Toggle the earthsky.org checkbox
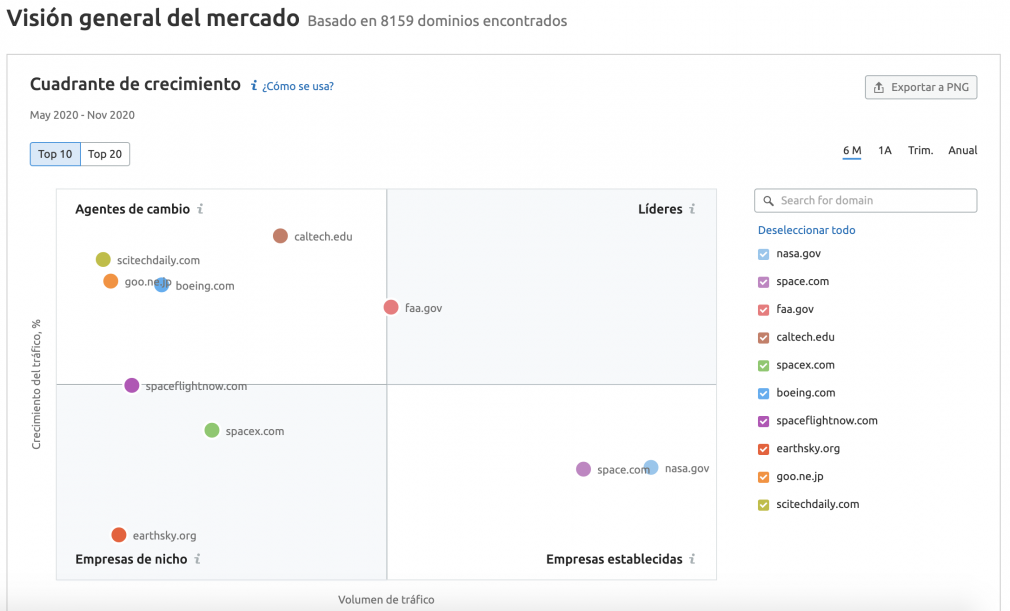Screen dimensions: 1010x611 tap(763, 449)
